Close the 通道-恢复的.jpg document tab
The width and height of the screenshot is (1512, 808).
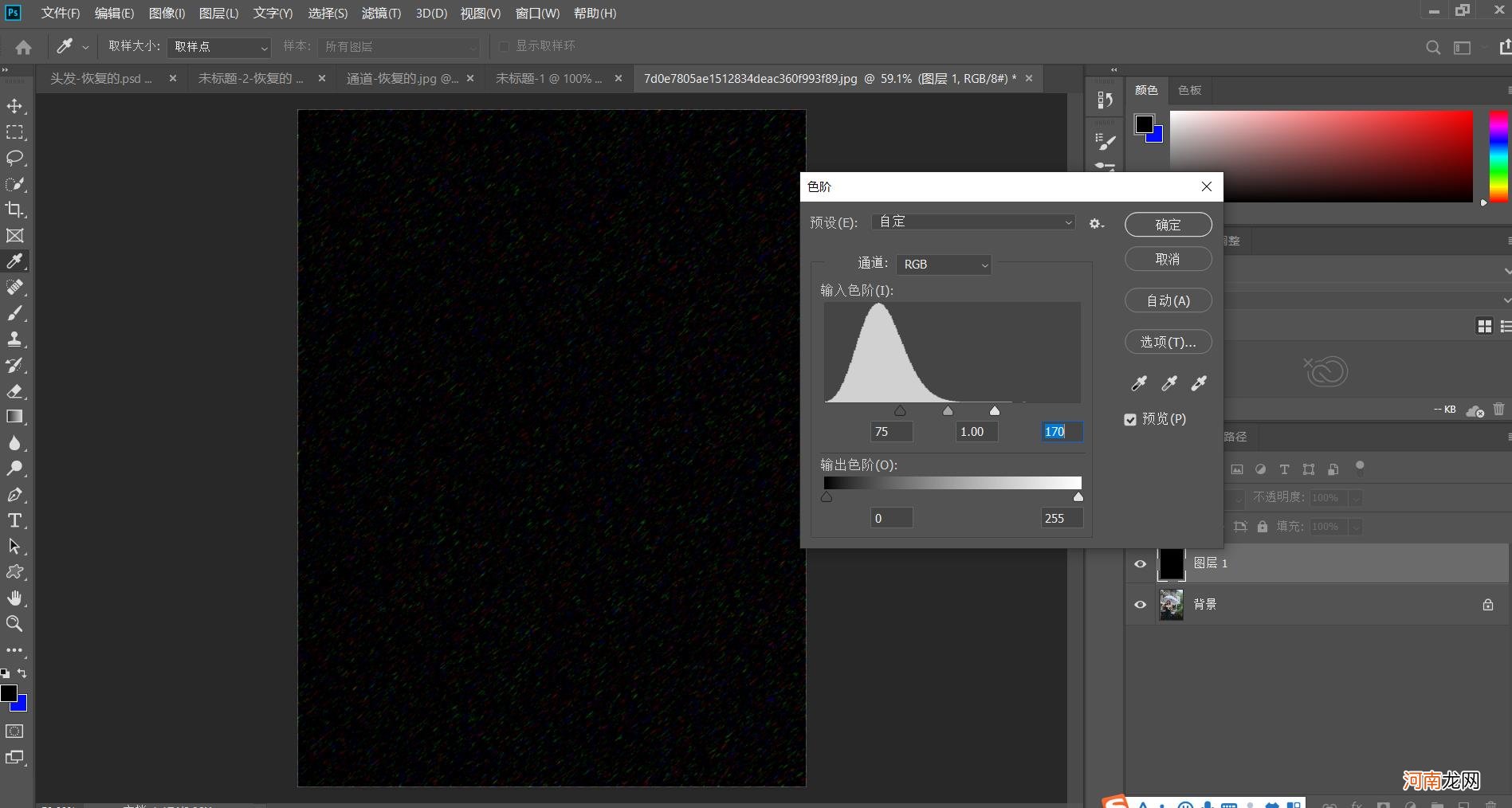(470, 78)
